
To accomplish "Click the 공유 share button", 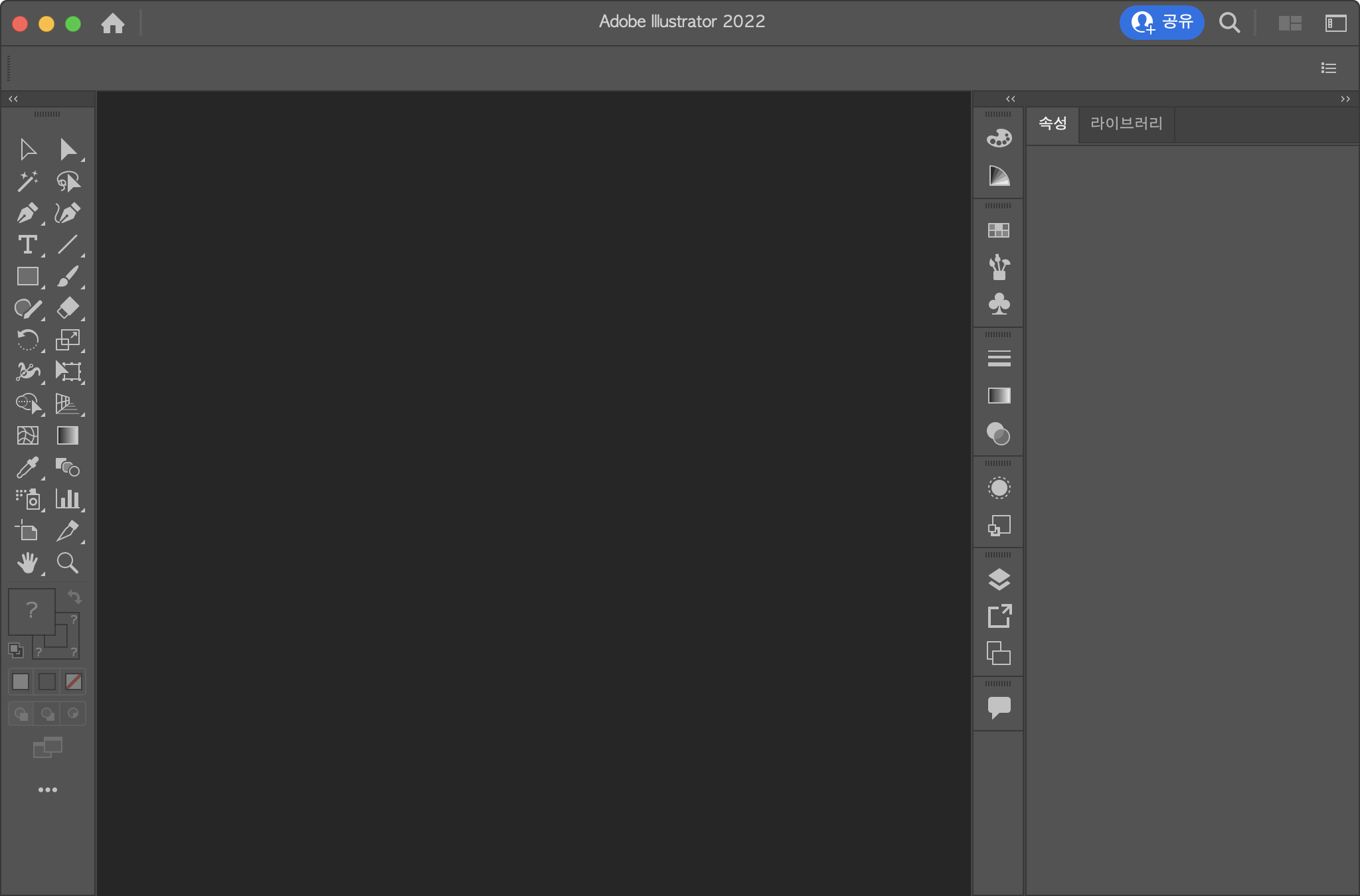I will [1161, 23].
